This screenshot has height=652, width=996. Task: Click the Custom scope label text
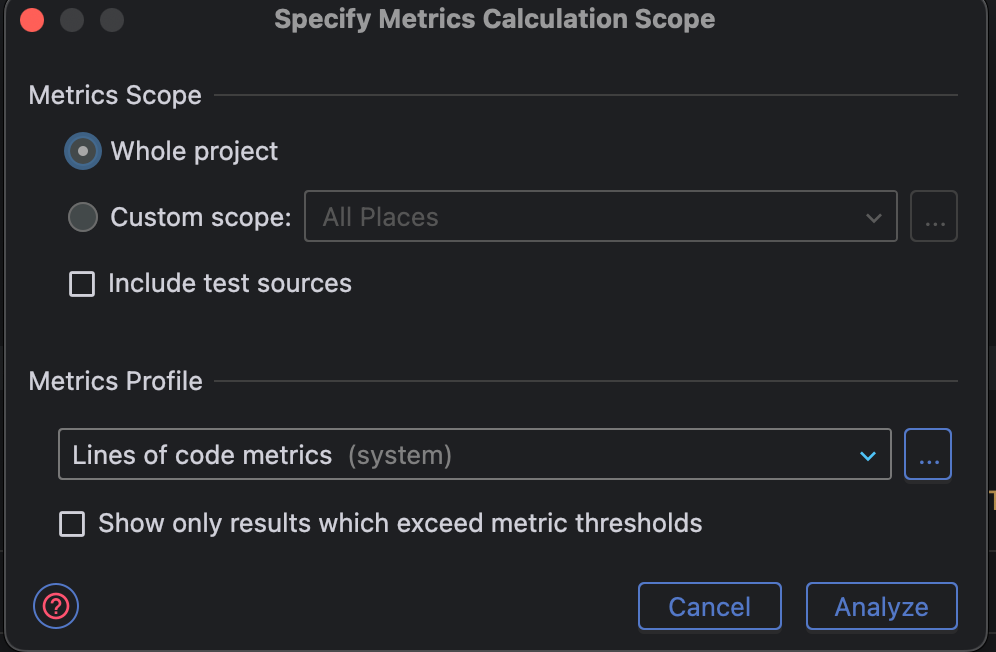pos(201,217)
